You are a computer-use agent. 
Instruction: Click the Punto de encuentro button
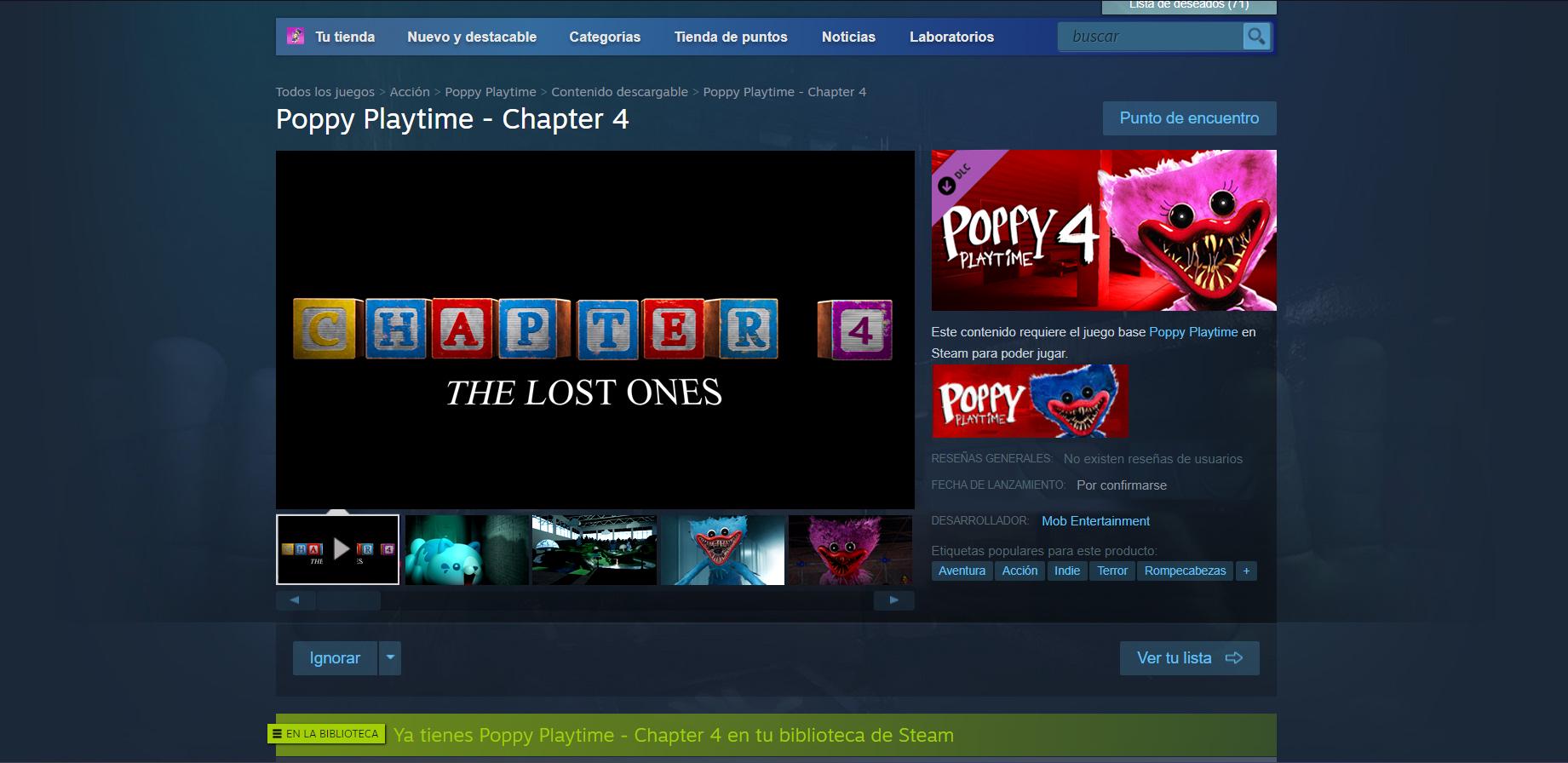coord(1189,118)
